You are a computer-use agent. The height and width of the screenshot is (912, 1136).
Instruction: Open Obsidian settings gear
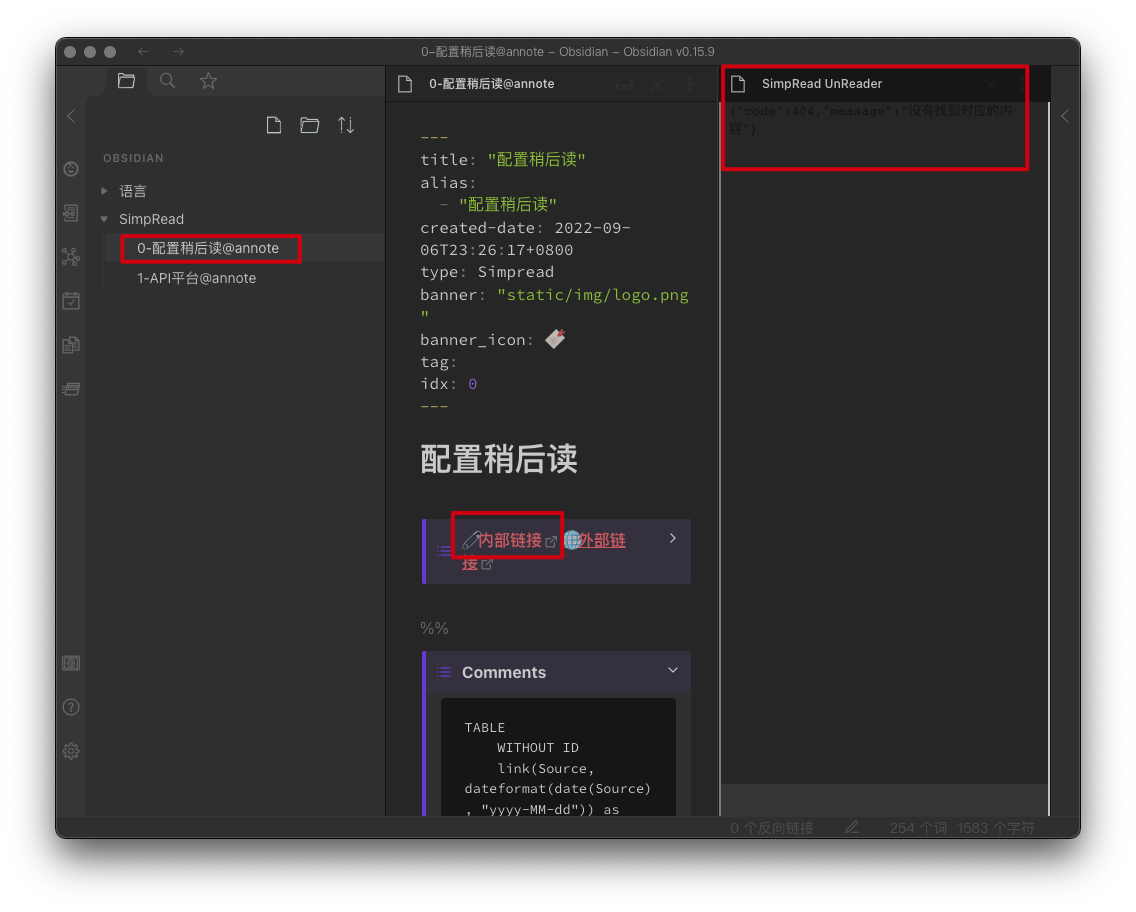point(71,751)
